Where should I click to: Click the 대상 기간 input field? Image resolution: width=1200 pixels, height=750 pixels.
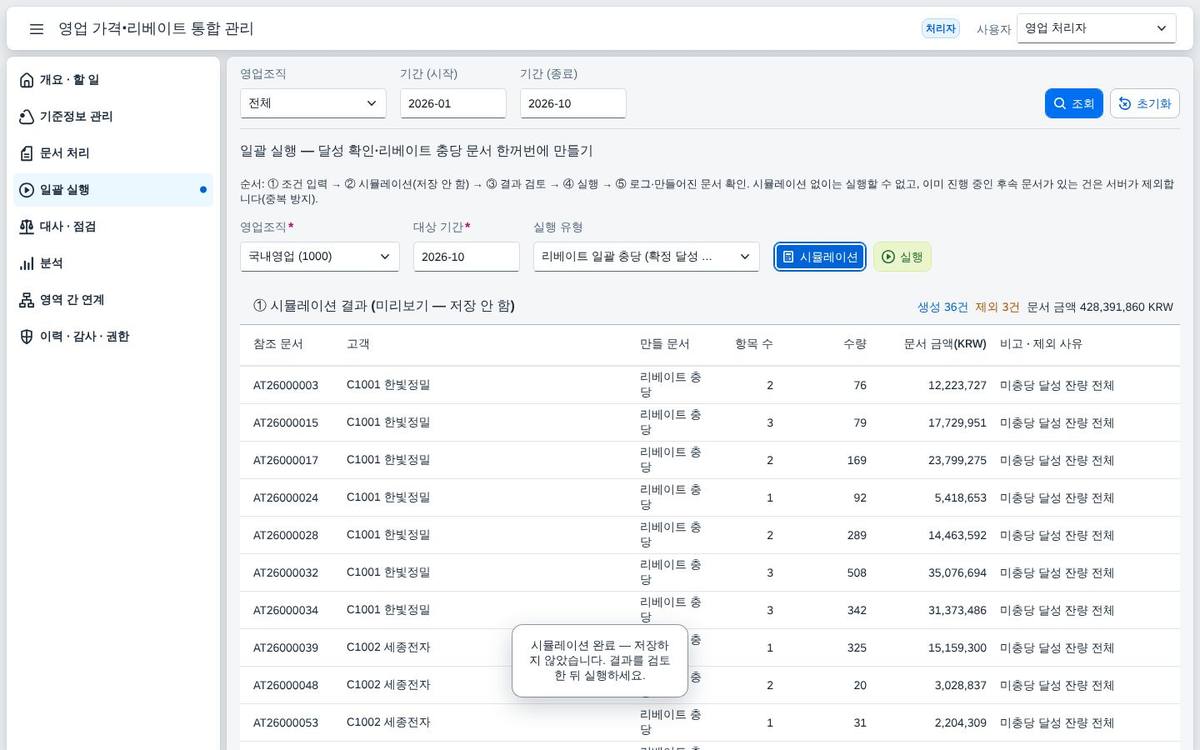(466, 257)
